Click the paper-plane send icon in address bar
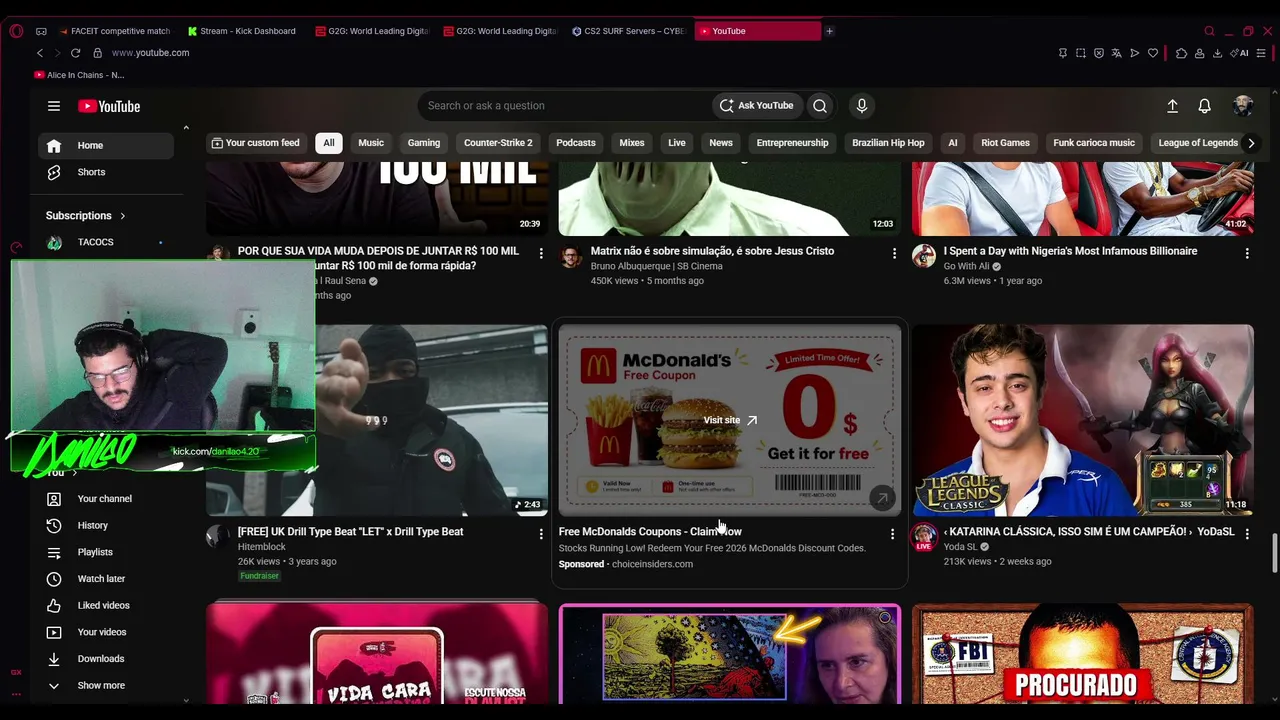 point(1135,53)
